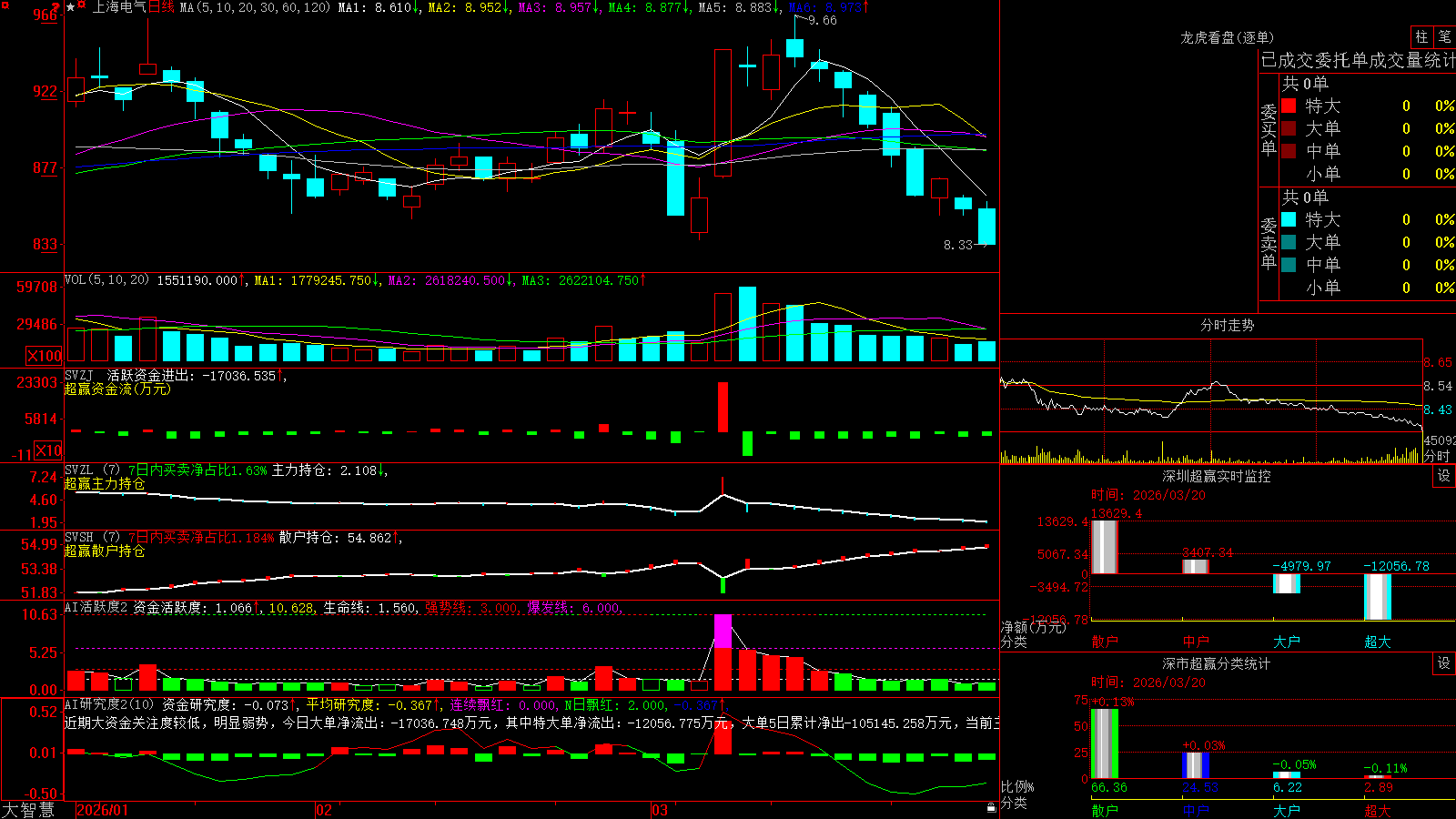Click the red question mark icon above 966
The image size is (1456, 819).
[x=56, y=5]
